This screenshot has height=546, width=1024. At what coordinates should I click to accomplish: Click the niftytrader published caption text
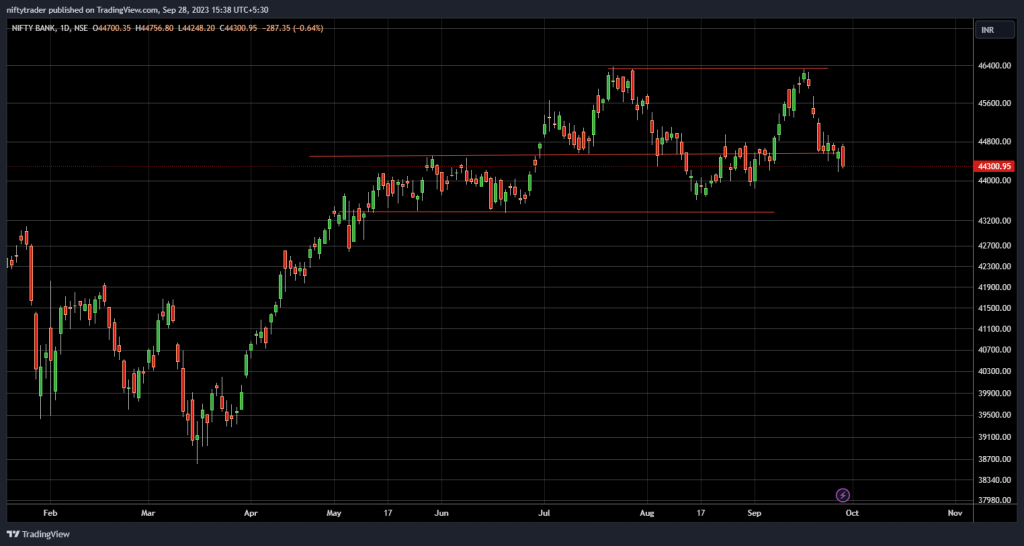click(x=138, y=10)
